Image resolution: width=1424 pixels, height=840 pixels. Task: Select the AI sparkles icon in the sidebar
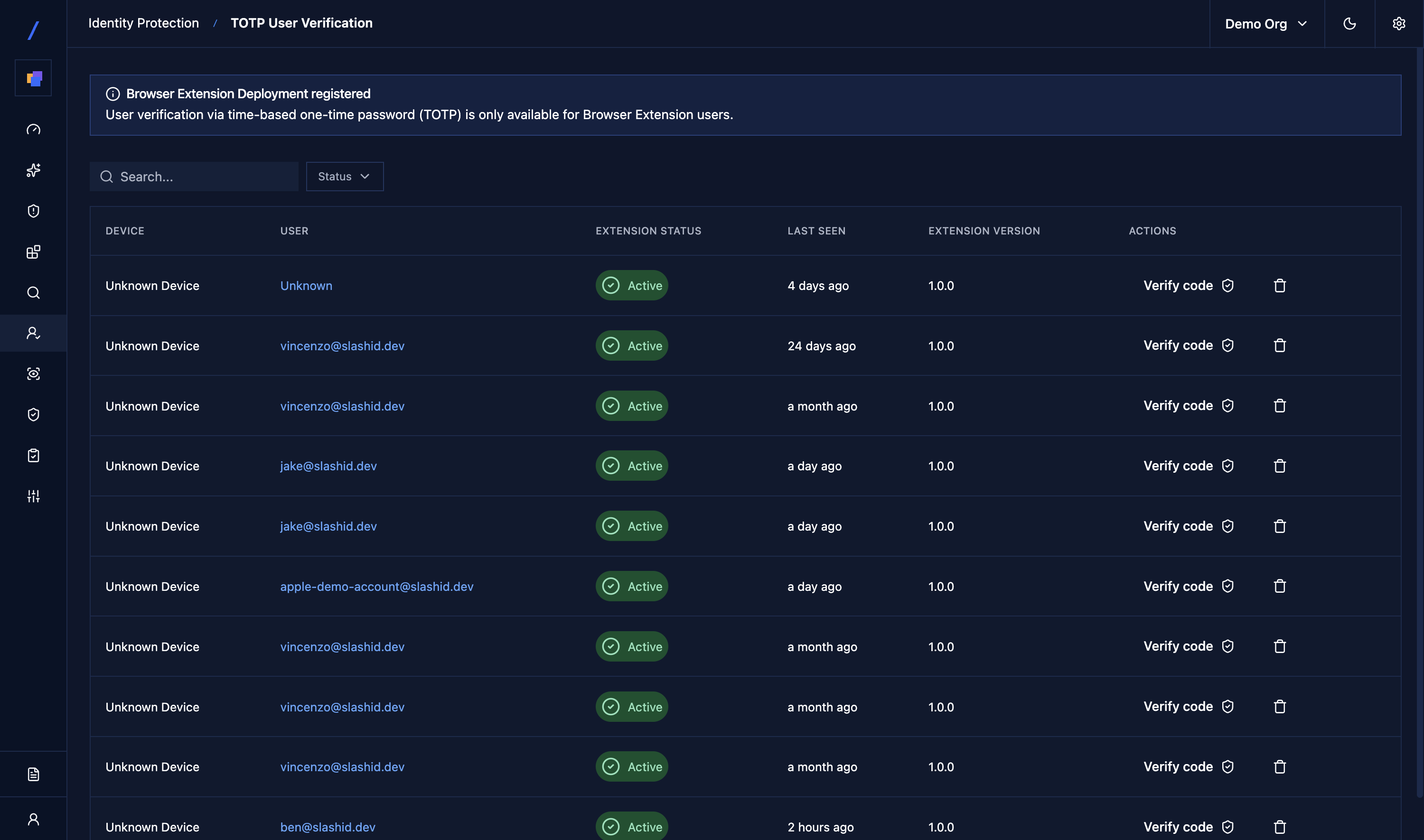pyautogui.click(x=33, y=170)
